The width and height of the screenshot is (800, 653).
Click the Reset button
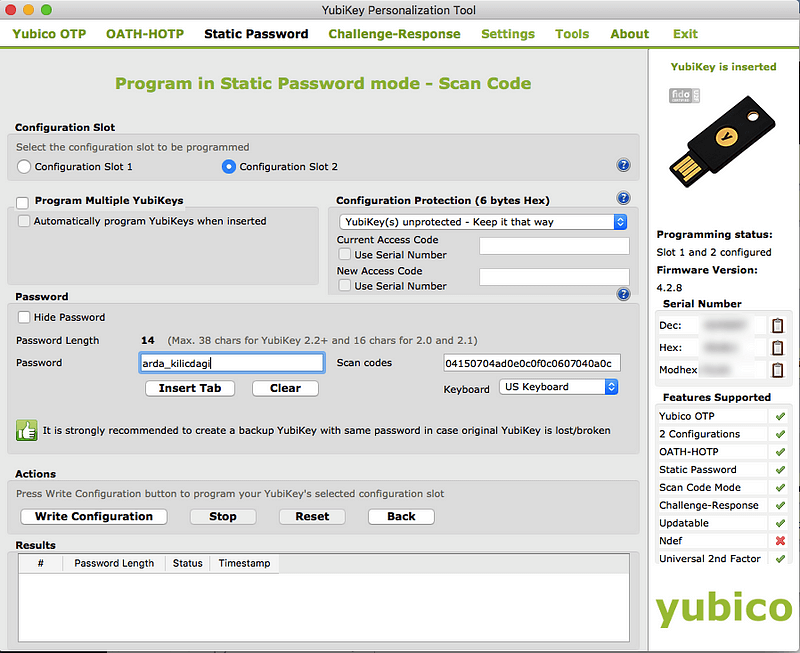[x=312, y=516]
